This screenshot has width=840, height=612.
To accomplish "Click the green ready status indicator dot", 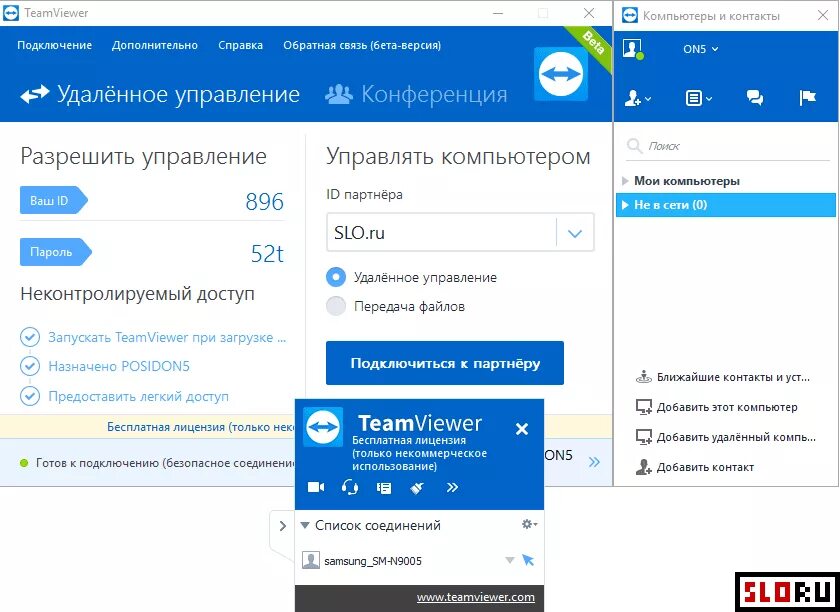I will click(24, 462).
